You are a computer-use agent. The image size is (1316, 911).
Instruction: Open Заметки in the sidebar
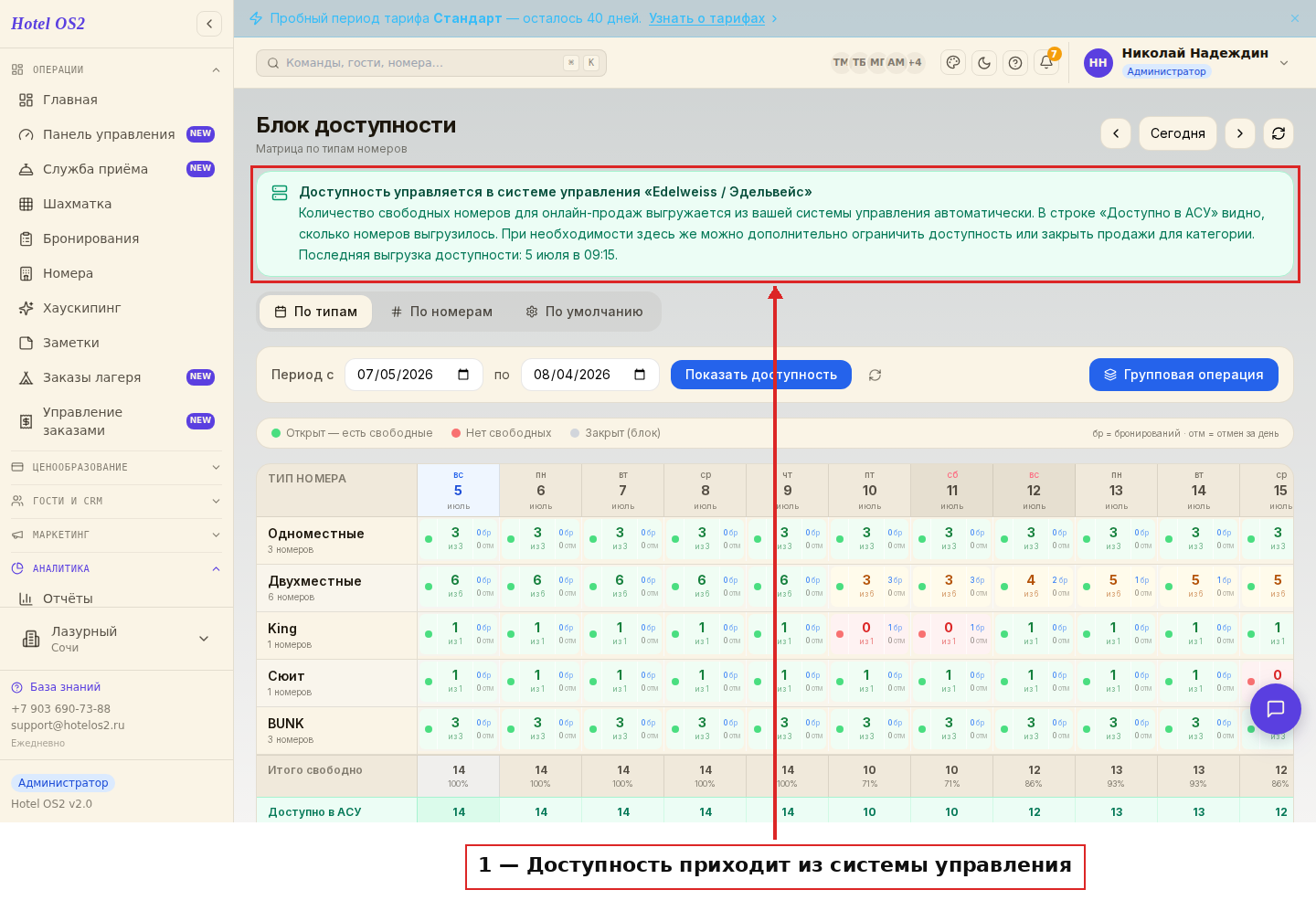pyautogui.click(x=116, y=343)
